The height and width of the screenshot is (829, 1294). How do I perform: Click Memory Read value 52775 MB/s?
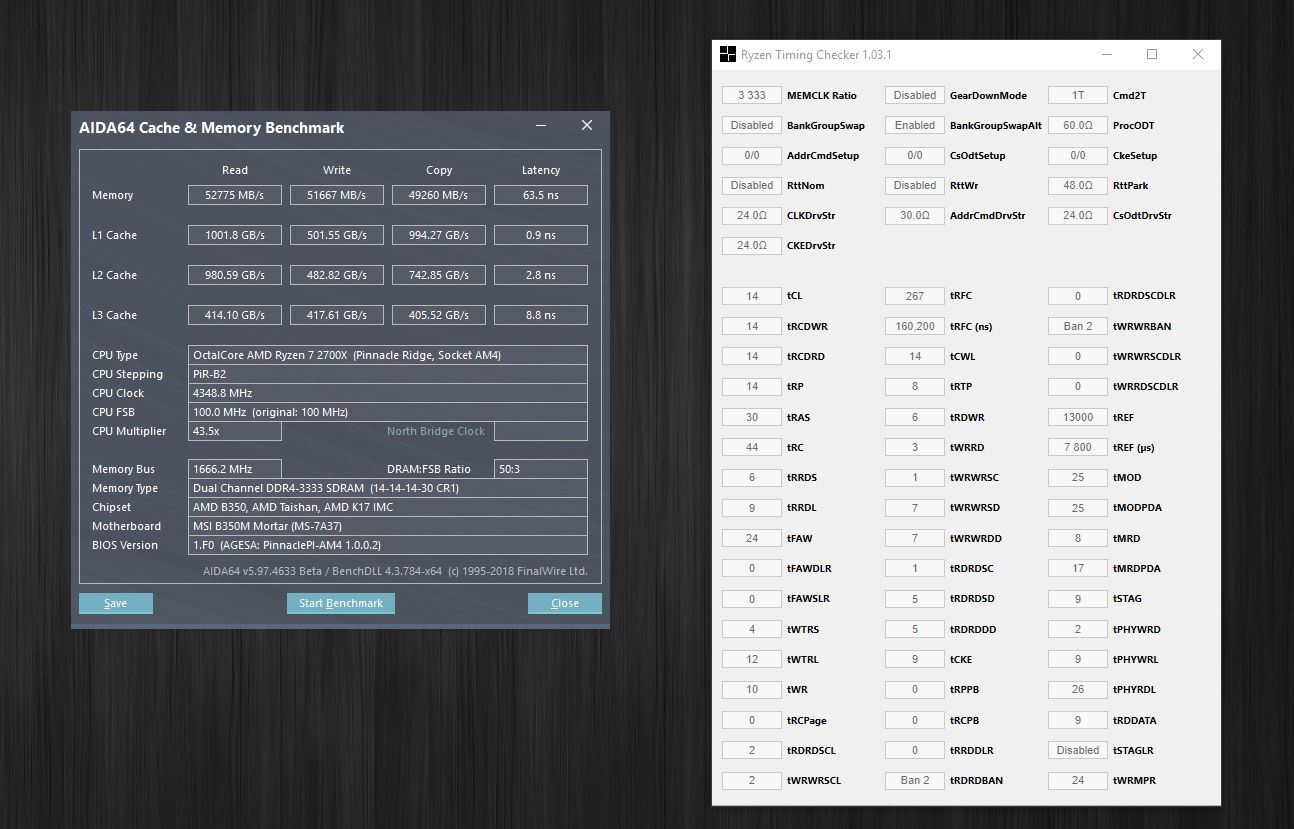point(235,195)
